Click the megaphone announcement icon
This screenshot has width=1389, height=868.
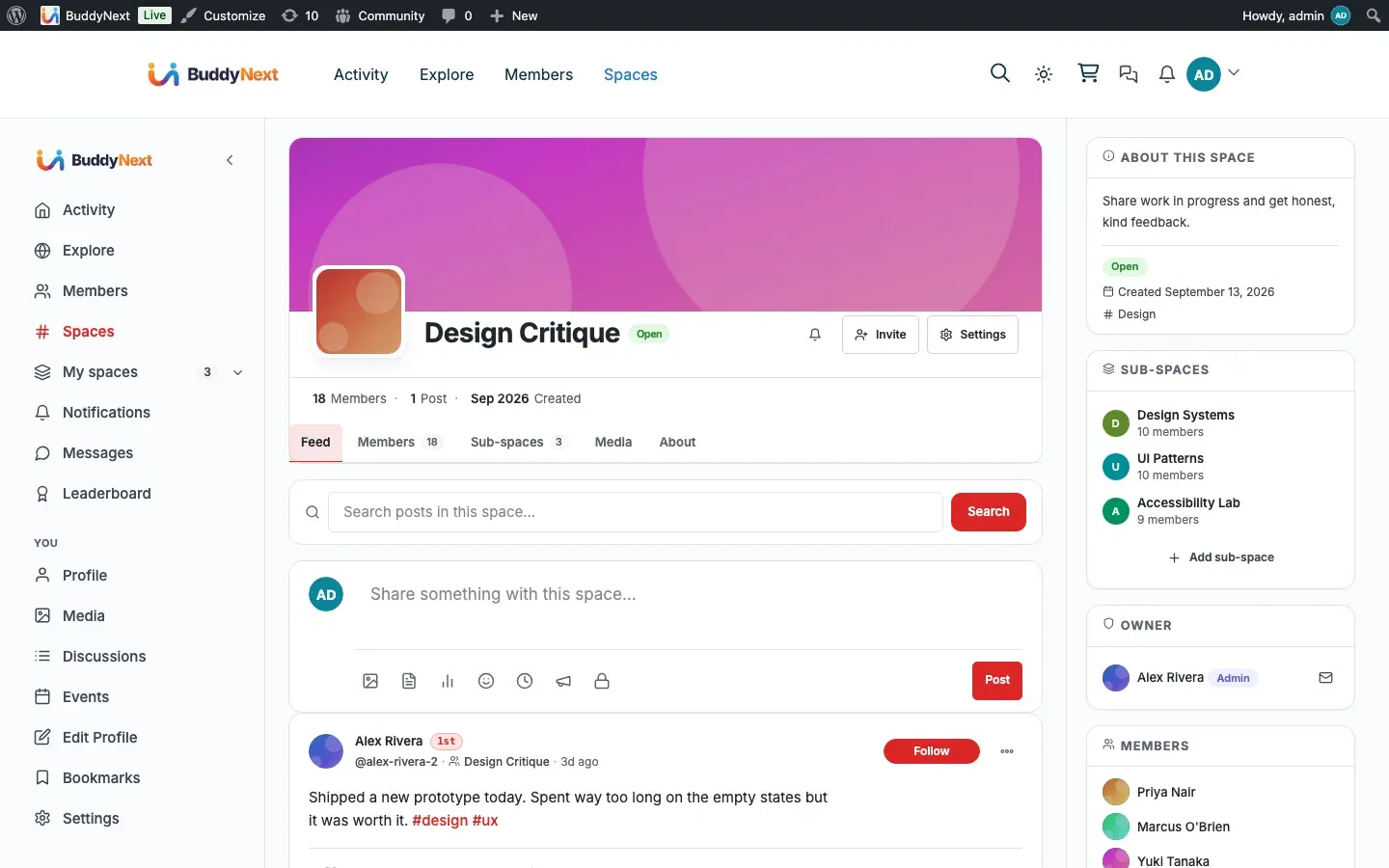point(563,681)
